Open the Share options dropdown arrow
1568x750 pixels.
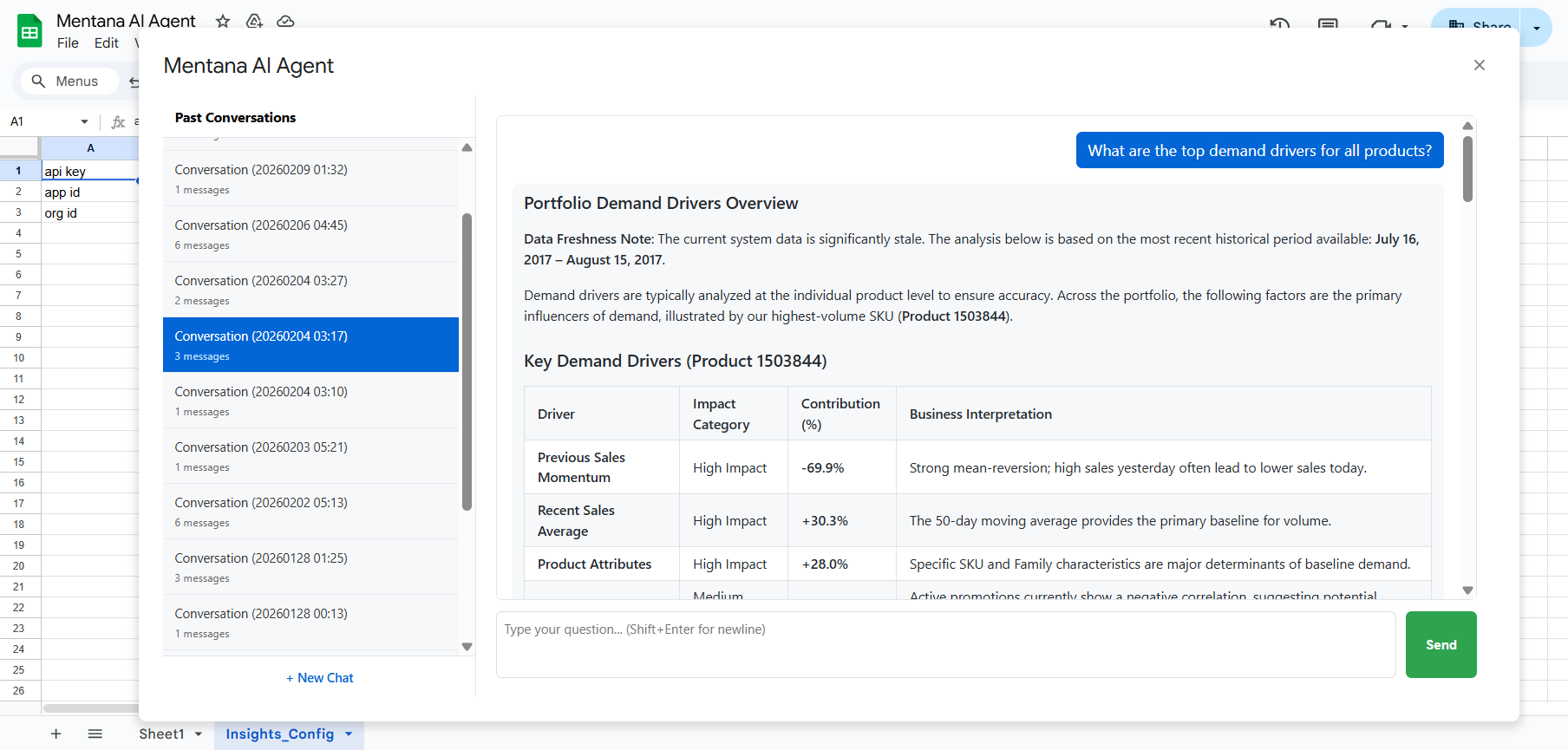pos(1537,28)
